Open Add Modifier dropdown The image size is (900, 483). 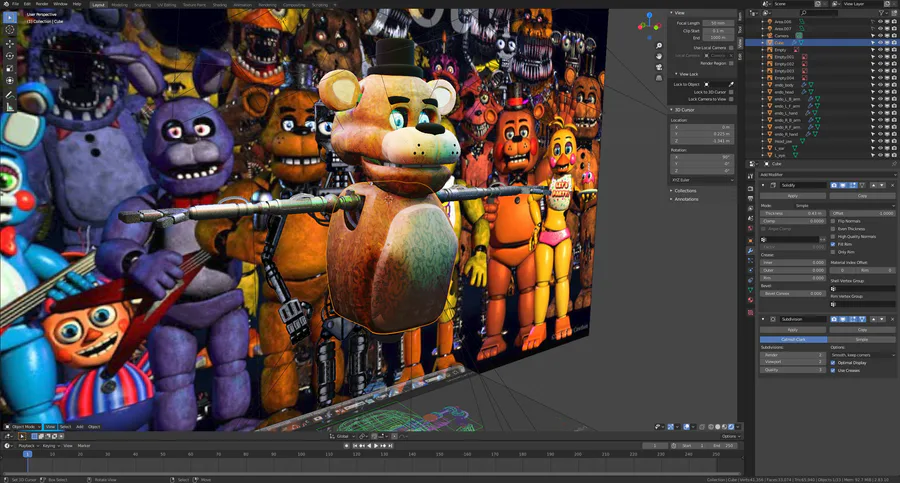coord(827,175)
